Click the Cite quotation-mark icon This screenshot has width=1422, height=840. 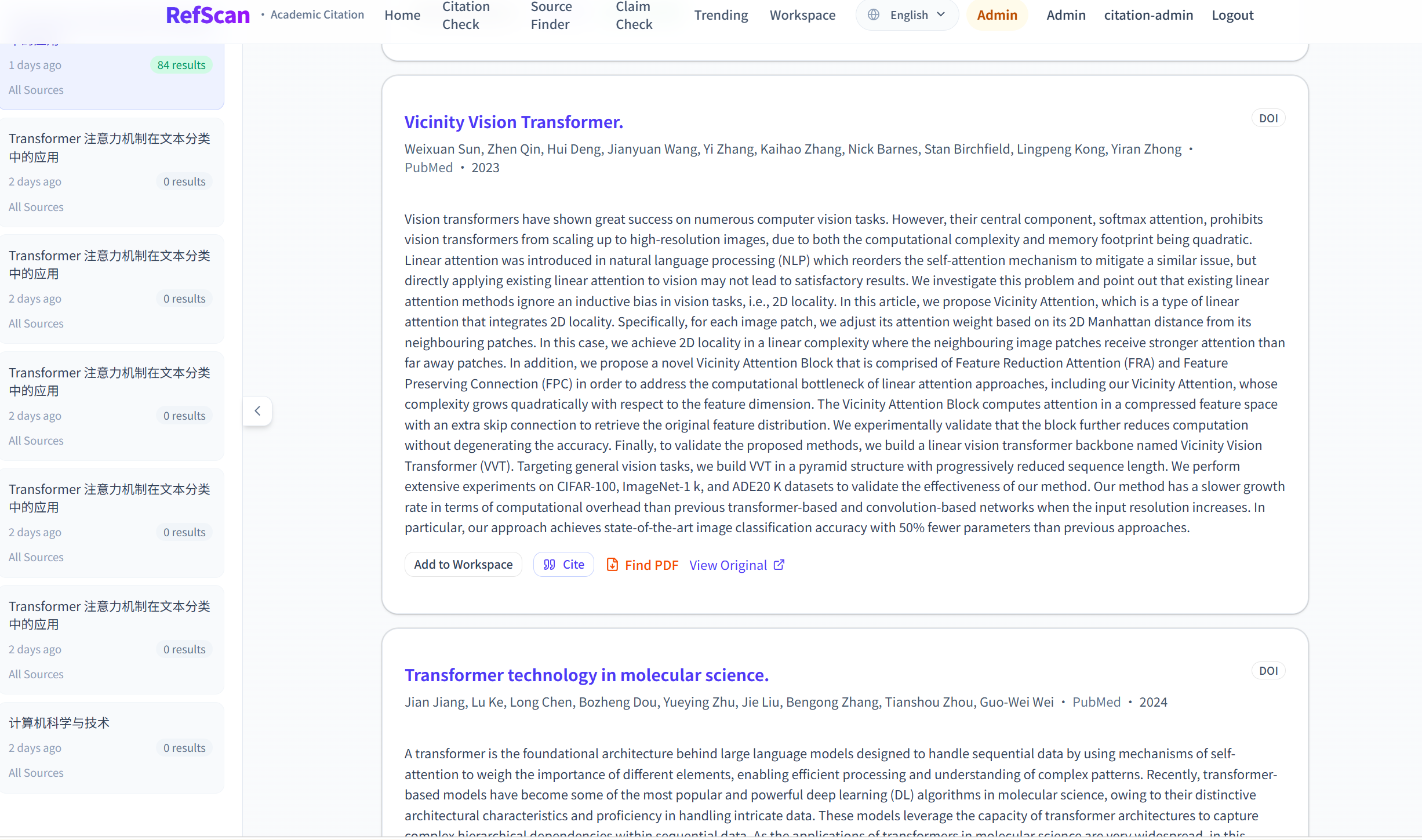(550, 565)
